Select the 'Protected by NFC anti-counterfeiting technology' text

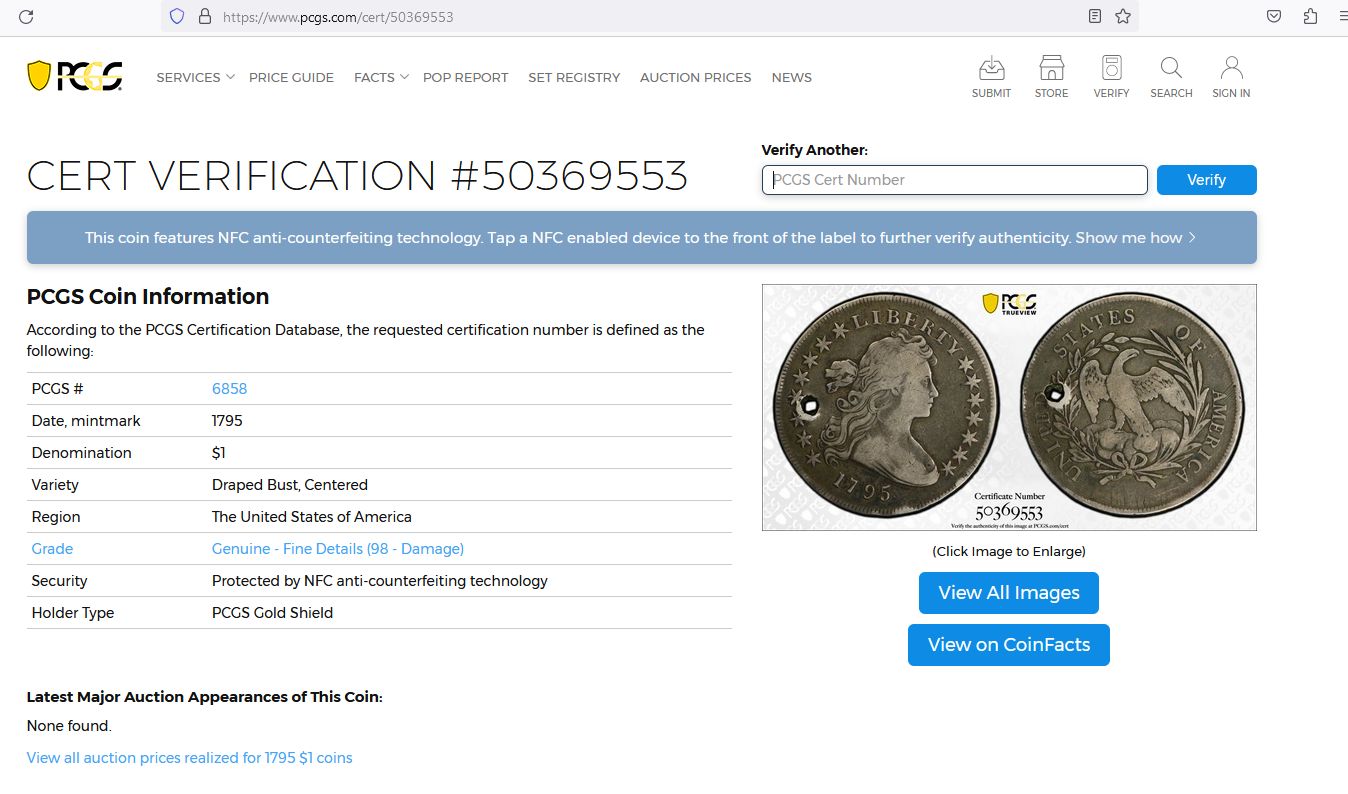pos(380,581)
